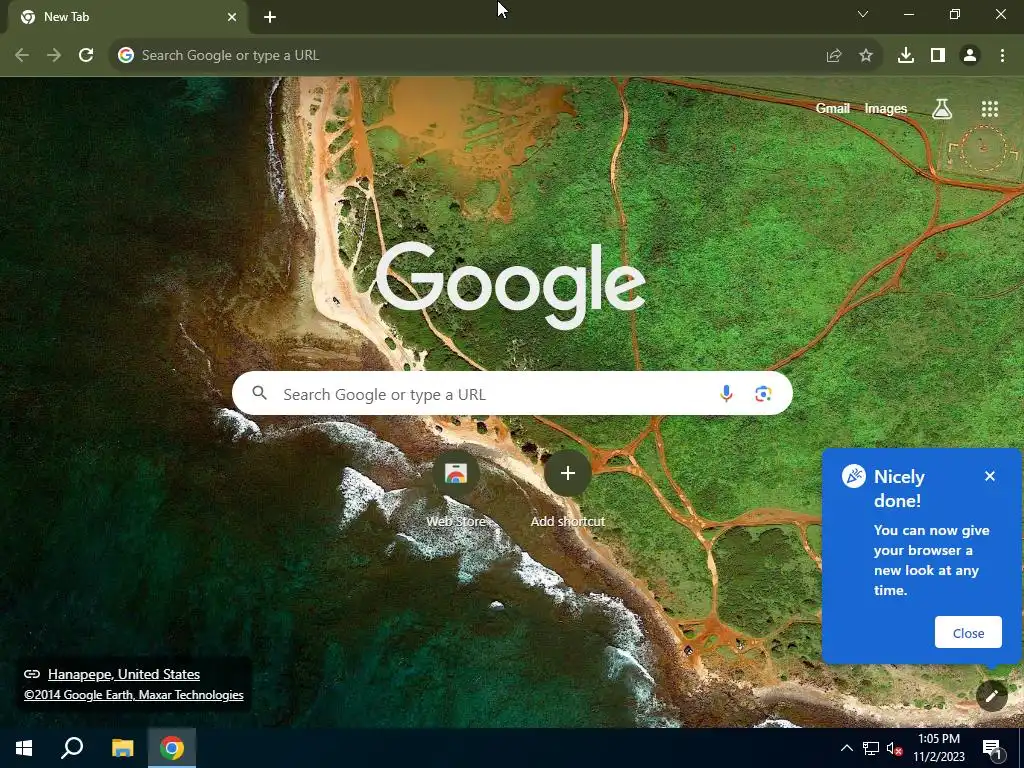The width and height of the screenshot is (1024, 768).
Task: Click the Google icon in the address bar
Action: click(125, 56)
